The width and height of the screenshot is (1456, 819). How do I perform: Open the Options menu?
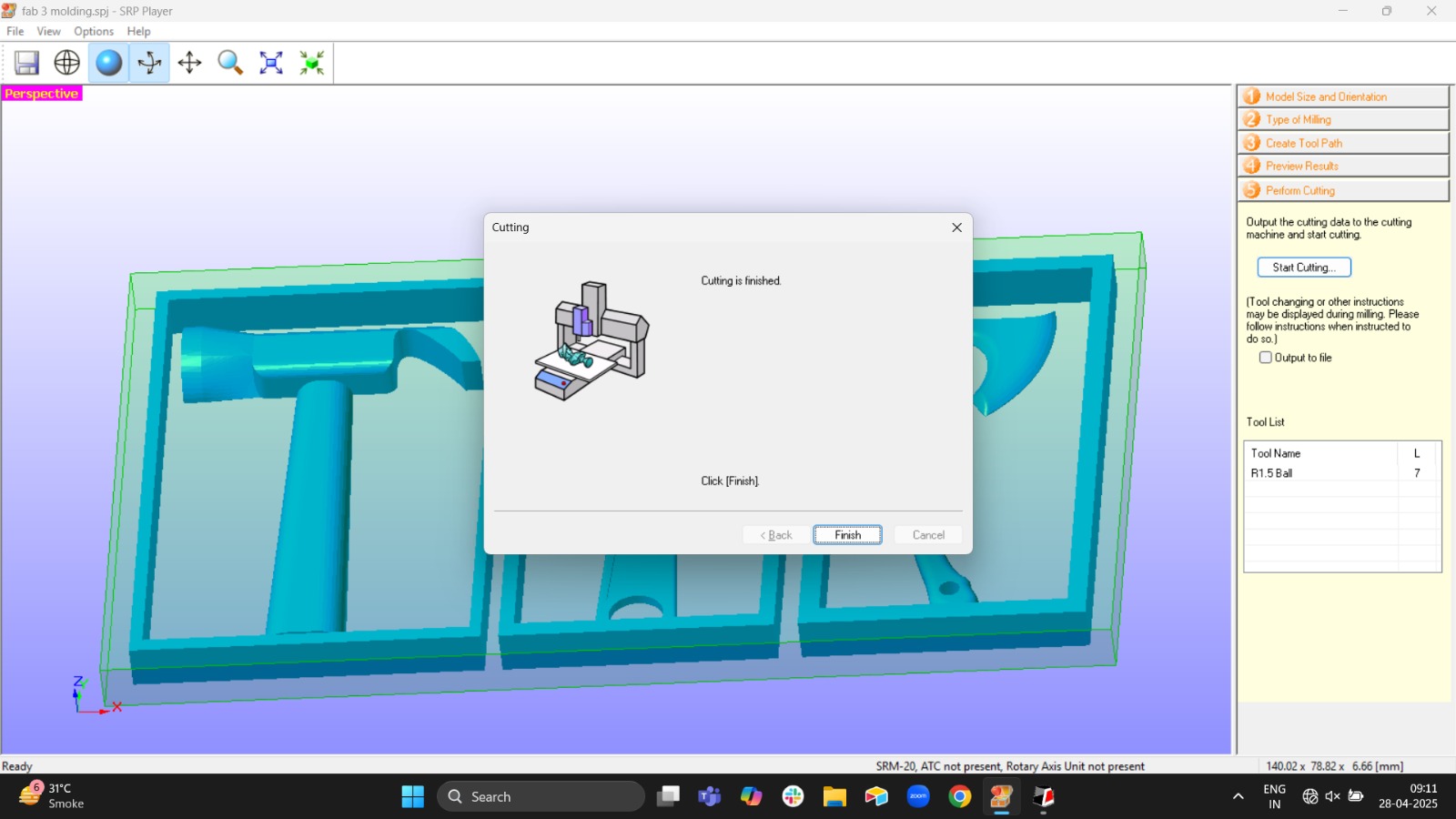tap(94, 31)
